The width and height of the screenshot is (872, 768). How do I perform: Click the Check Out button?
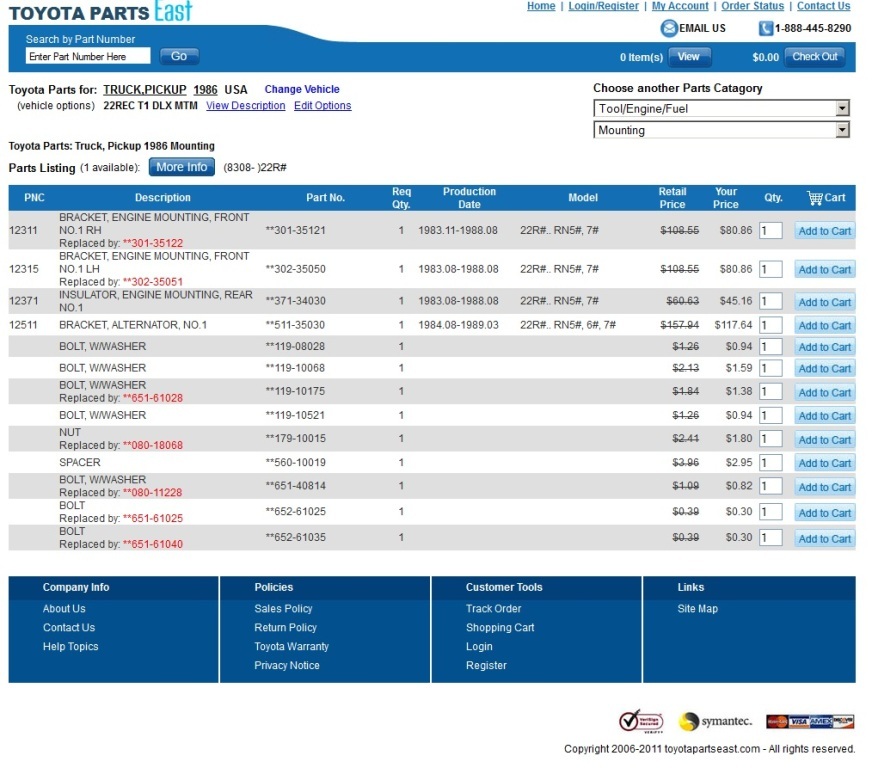(815, 57)
